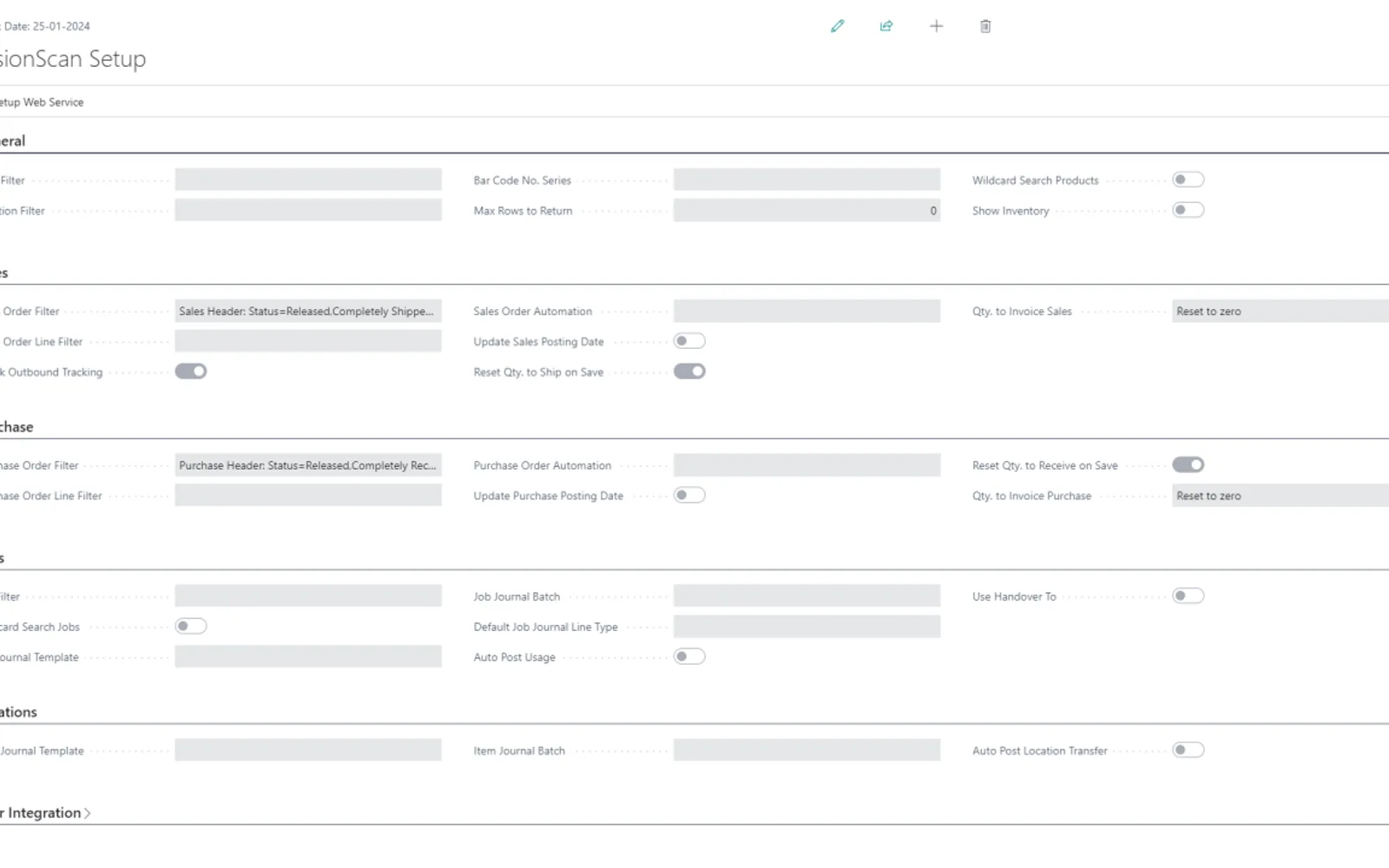Click the pencil edit icon

pos(837,26)
